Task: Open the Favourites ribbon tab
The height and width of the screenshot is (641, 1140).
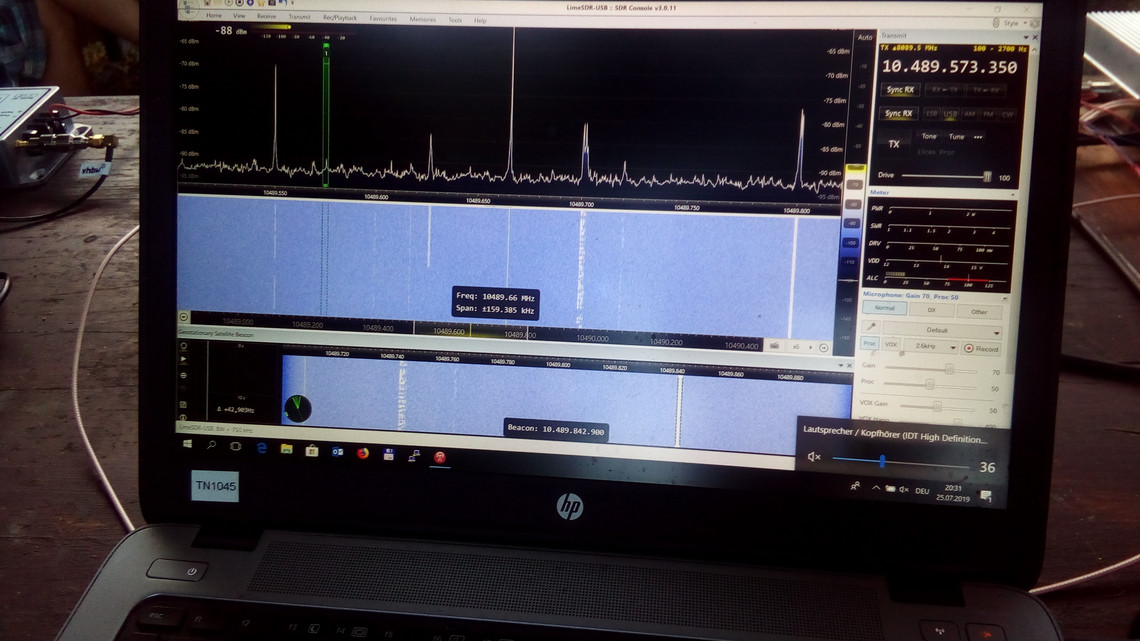Action: click(x=383, y=18)
